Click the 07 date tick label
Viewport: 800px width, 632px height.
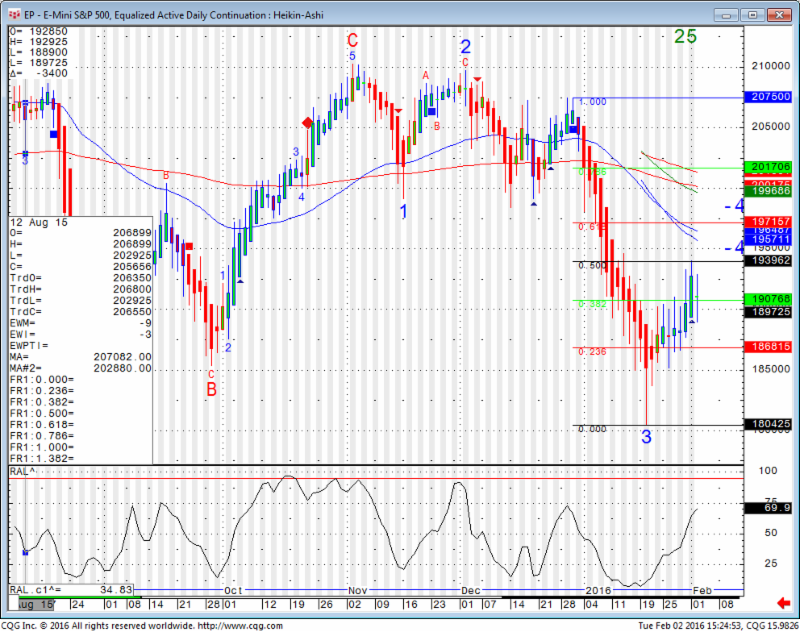(x=489, y=604)
